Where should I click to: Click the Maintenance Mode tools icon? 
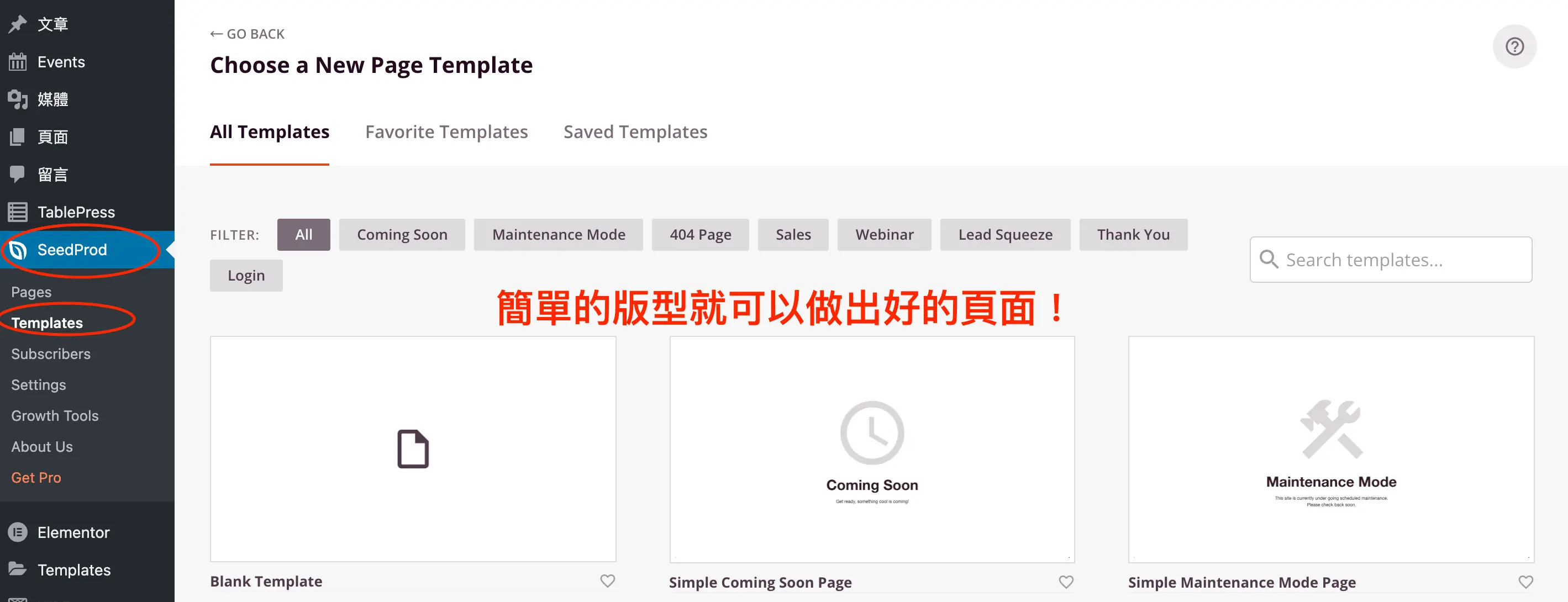click(x=1330, y=429)
